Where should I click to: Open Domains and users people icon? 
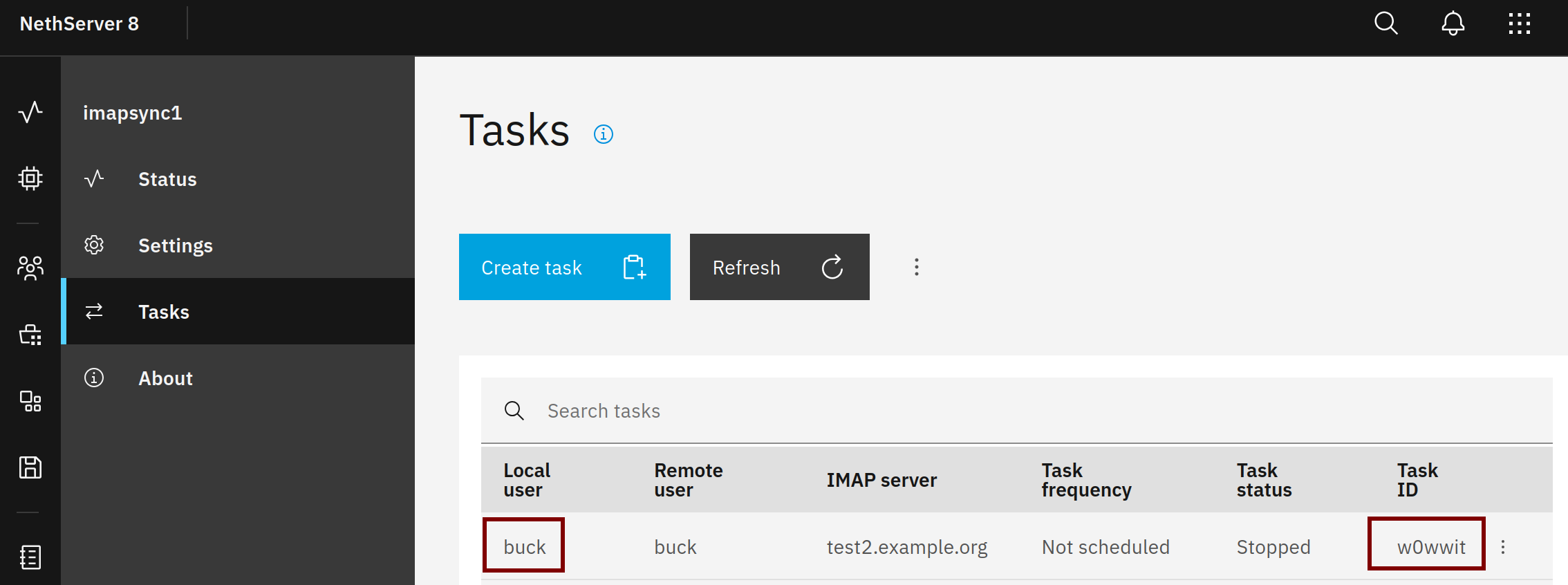30,268
